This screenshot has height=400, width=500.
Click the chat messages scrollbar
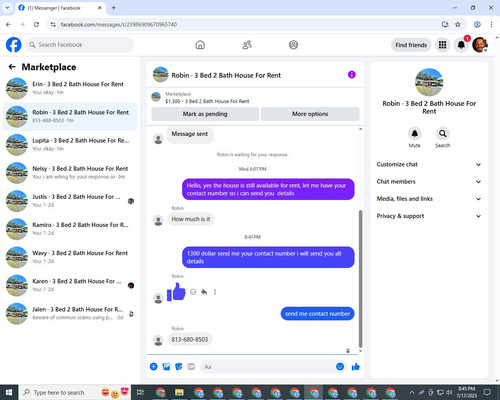(360, 279)
